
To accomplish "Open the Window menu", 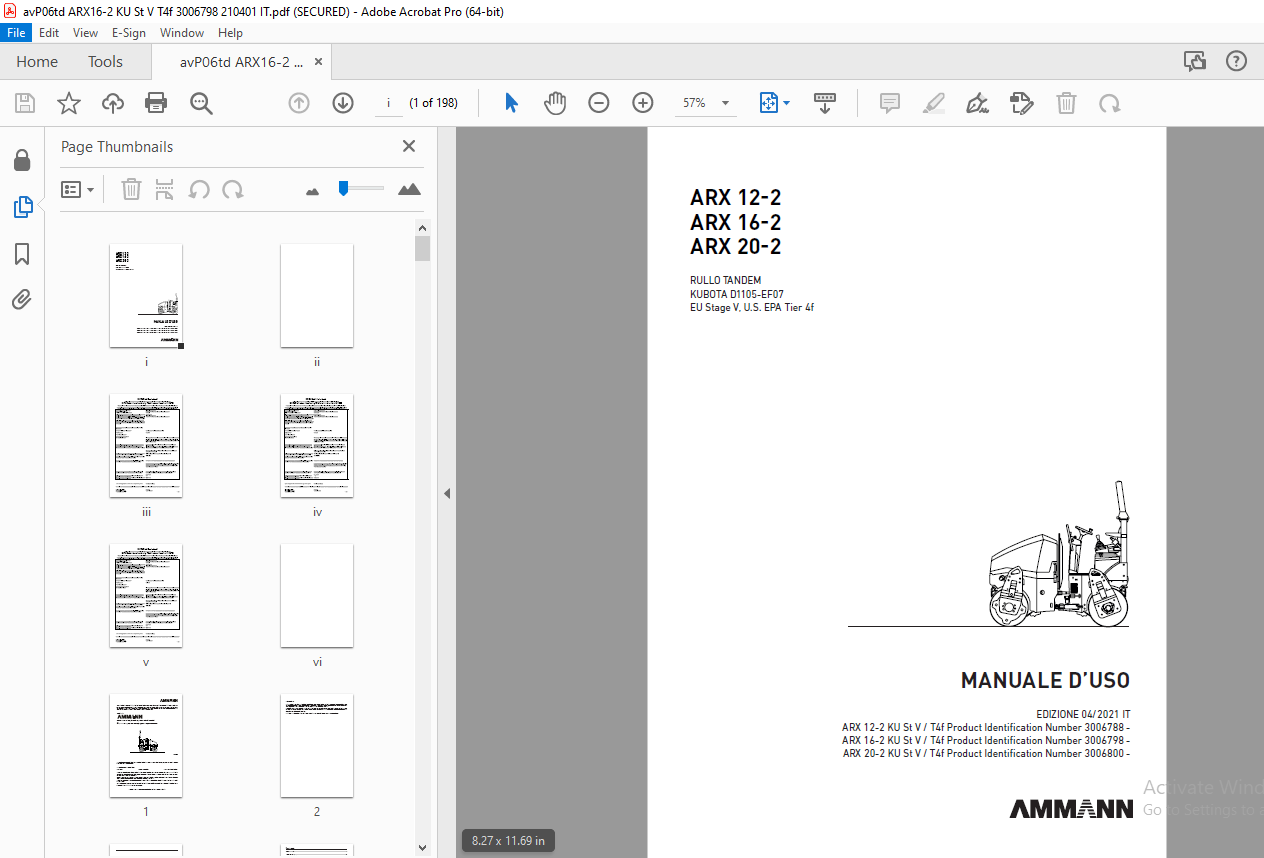I will 182,33.
